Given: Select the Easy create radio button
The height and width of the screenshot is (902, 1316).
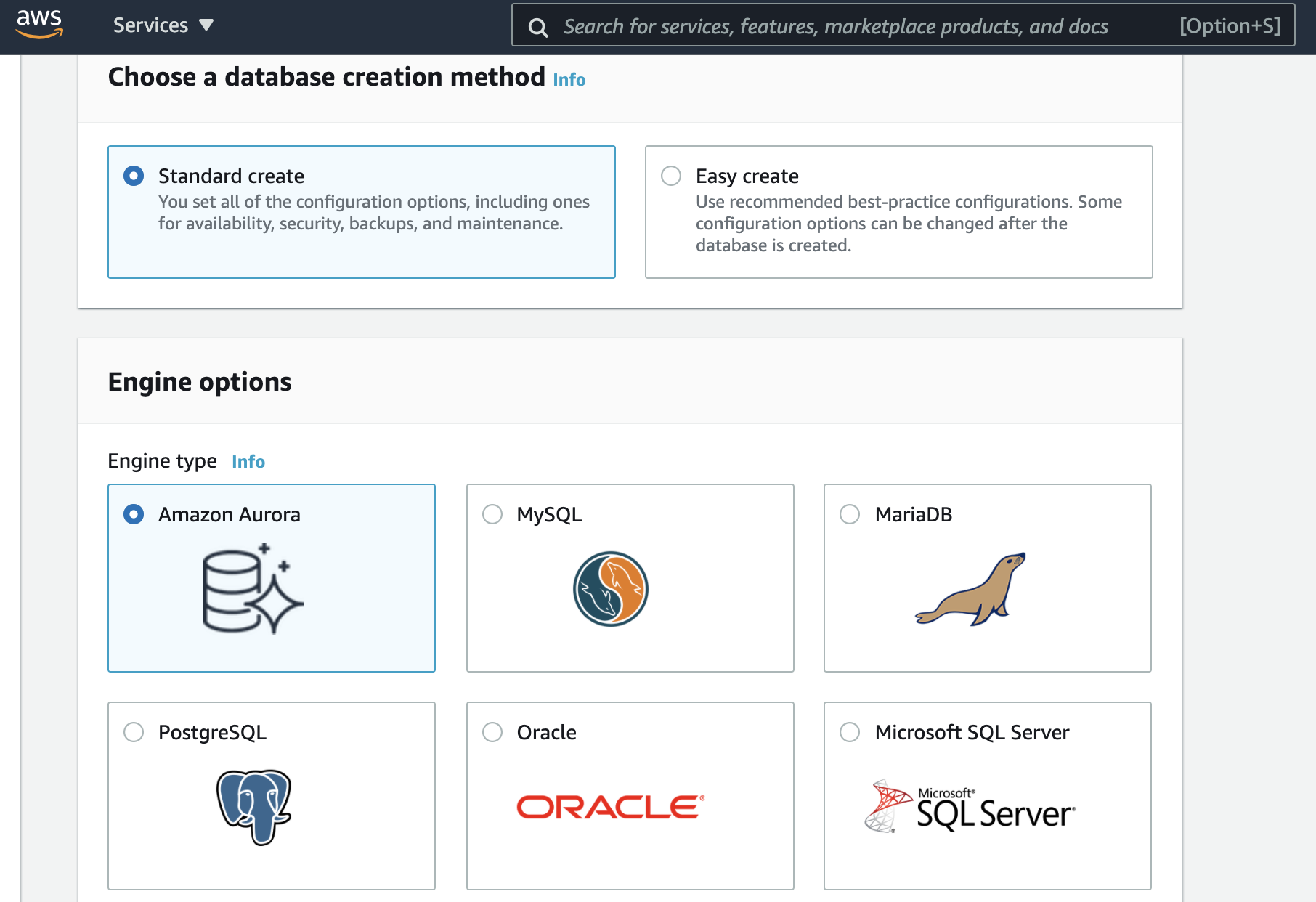Looking at the screenshot, I should (x=671, y=176).
